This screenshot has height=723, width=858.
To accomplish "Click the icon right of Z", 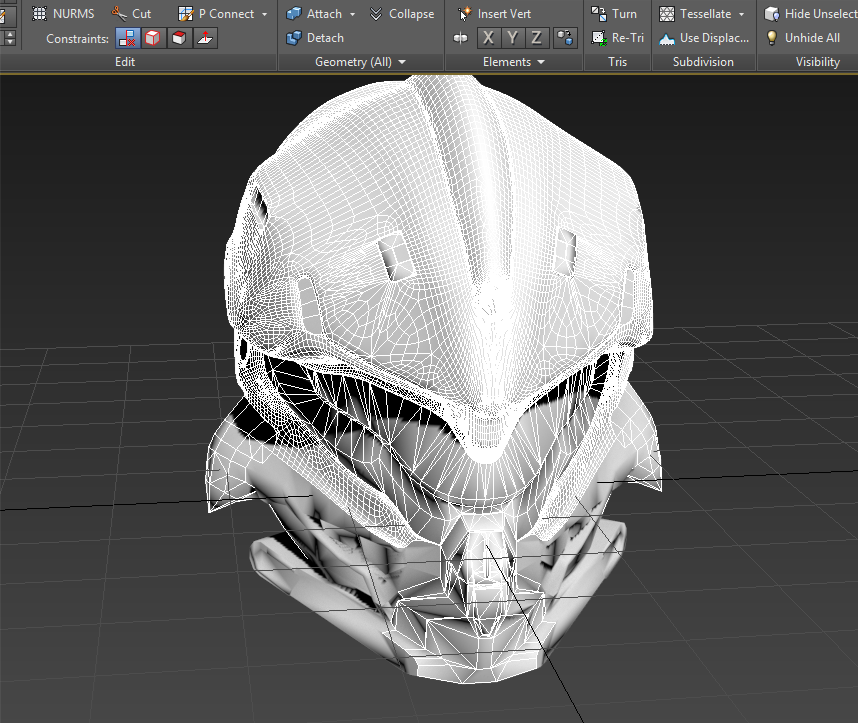I will [565, 38].
